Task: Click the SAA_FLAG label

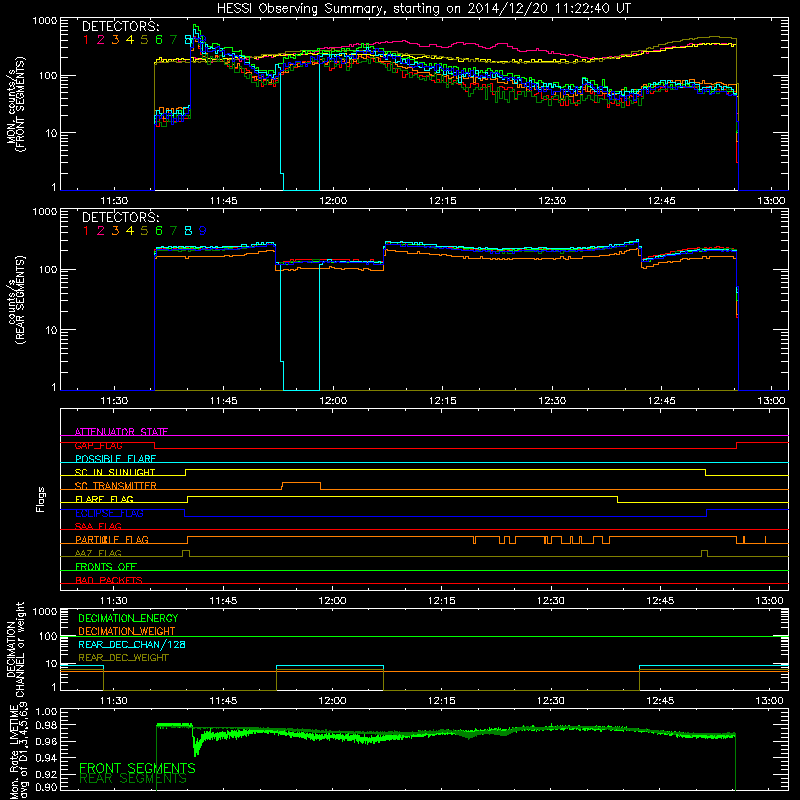Action: pos(98,526)
